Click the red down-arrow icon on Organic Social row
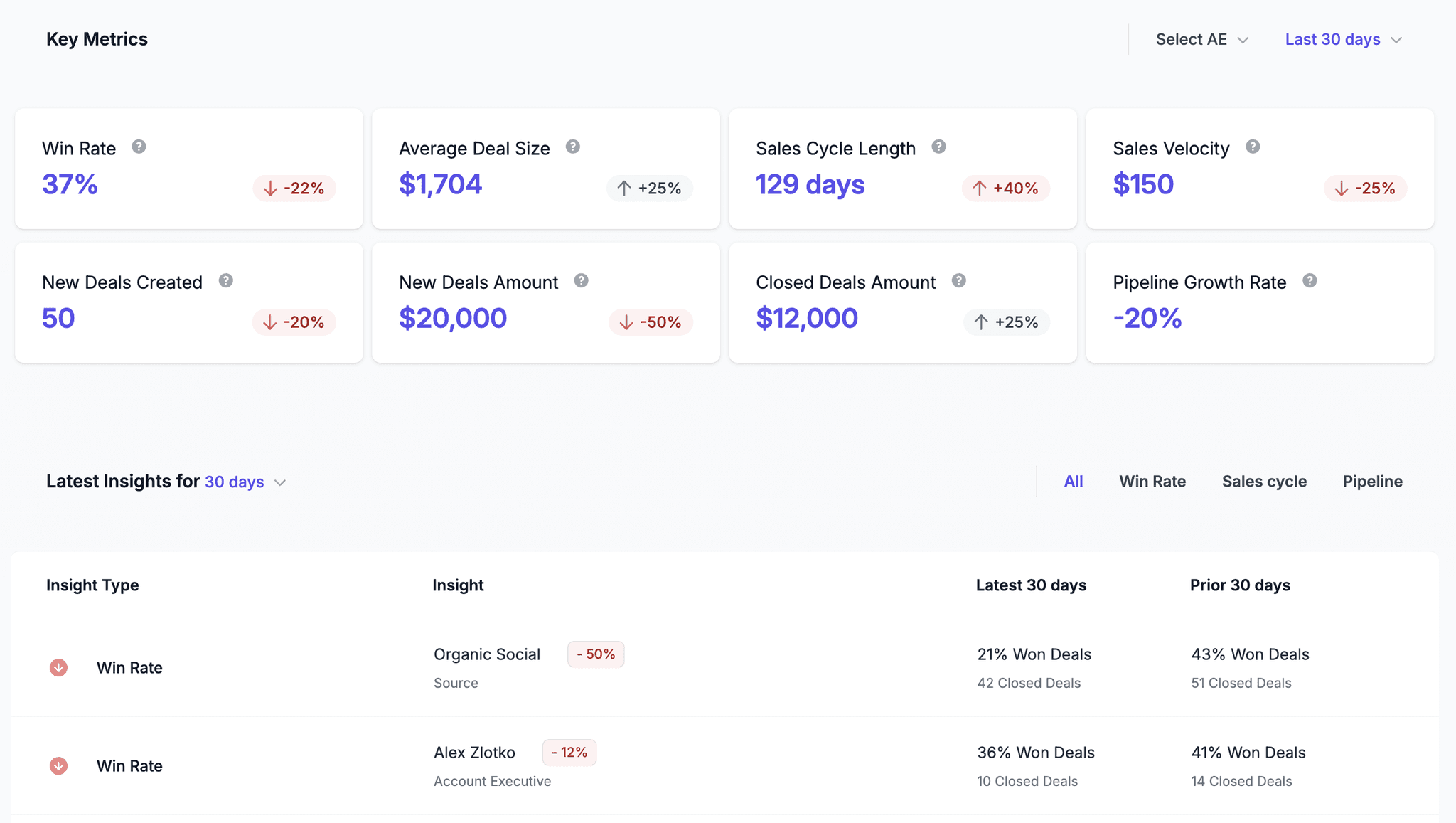The height and width of the screenshot is (823, 1456). pos(59,667)
